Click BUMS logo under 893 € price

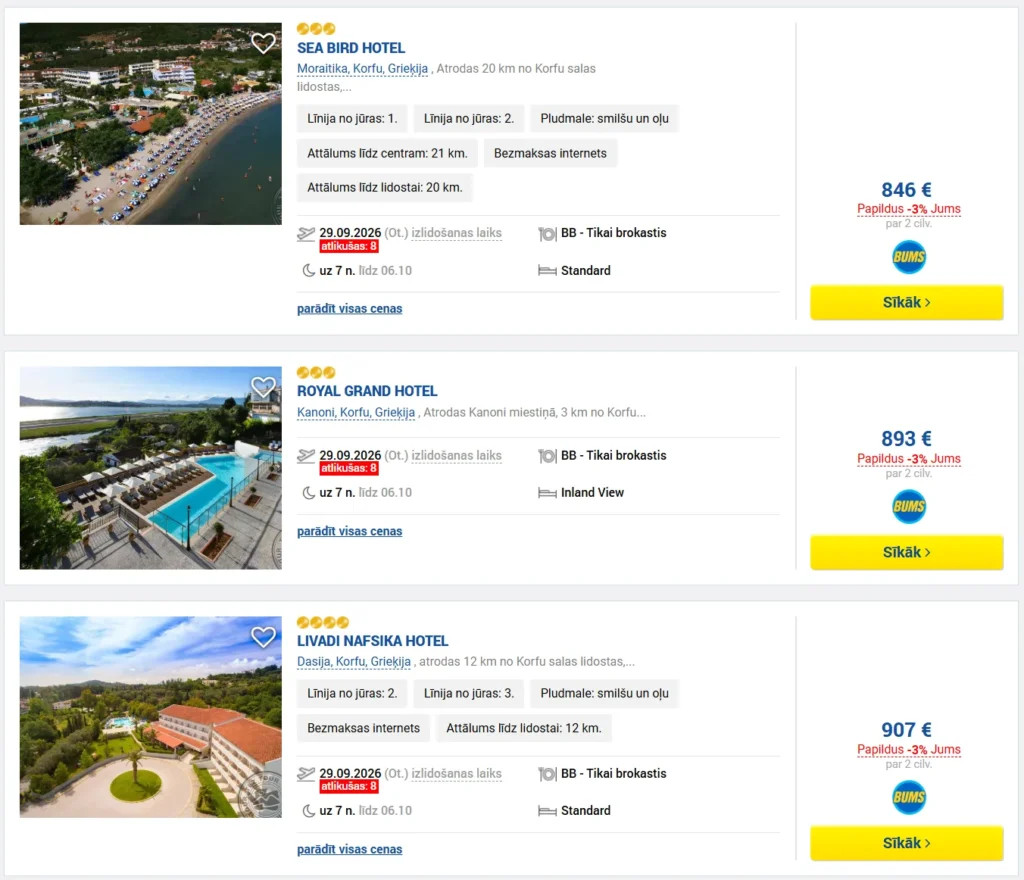pyautogui.click(x=908, y=507)
